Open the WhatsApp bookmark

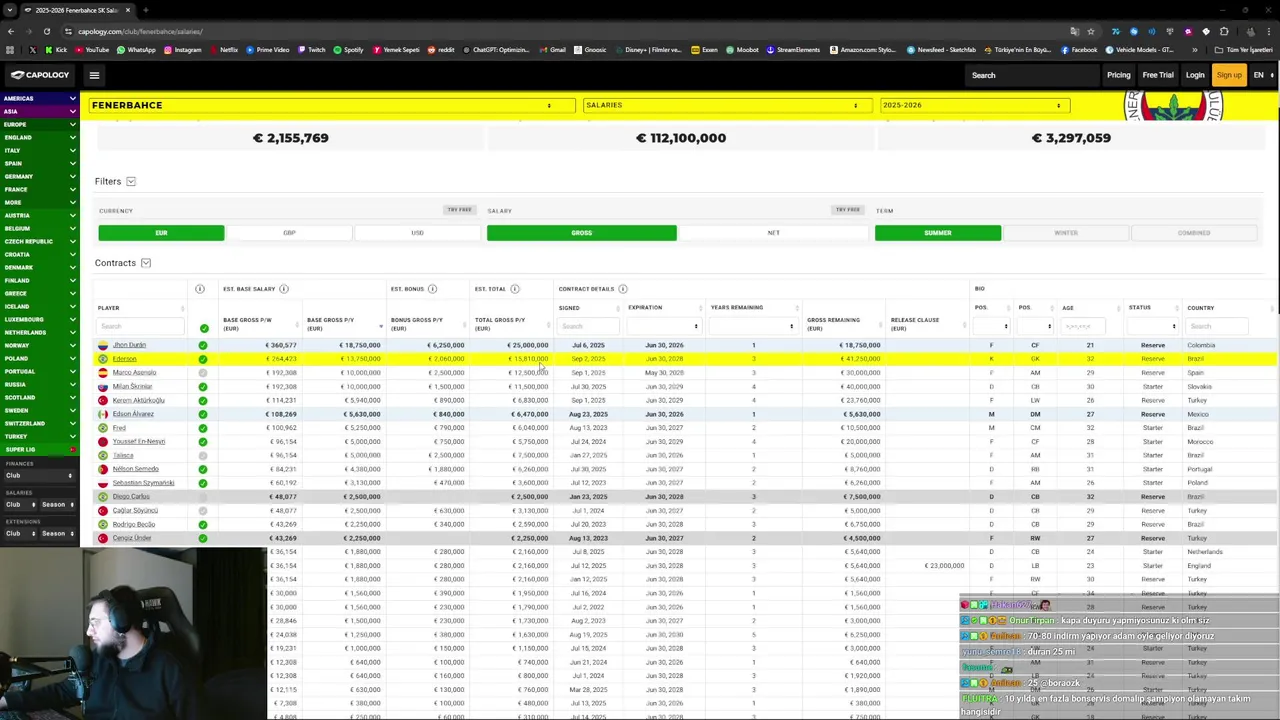pyautogui.click(x=137, y=50)
